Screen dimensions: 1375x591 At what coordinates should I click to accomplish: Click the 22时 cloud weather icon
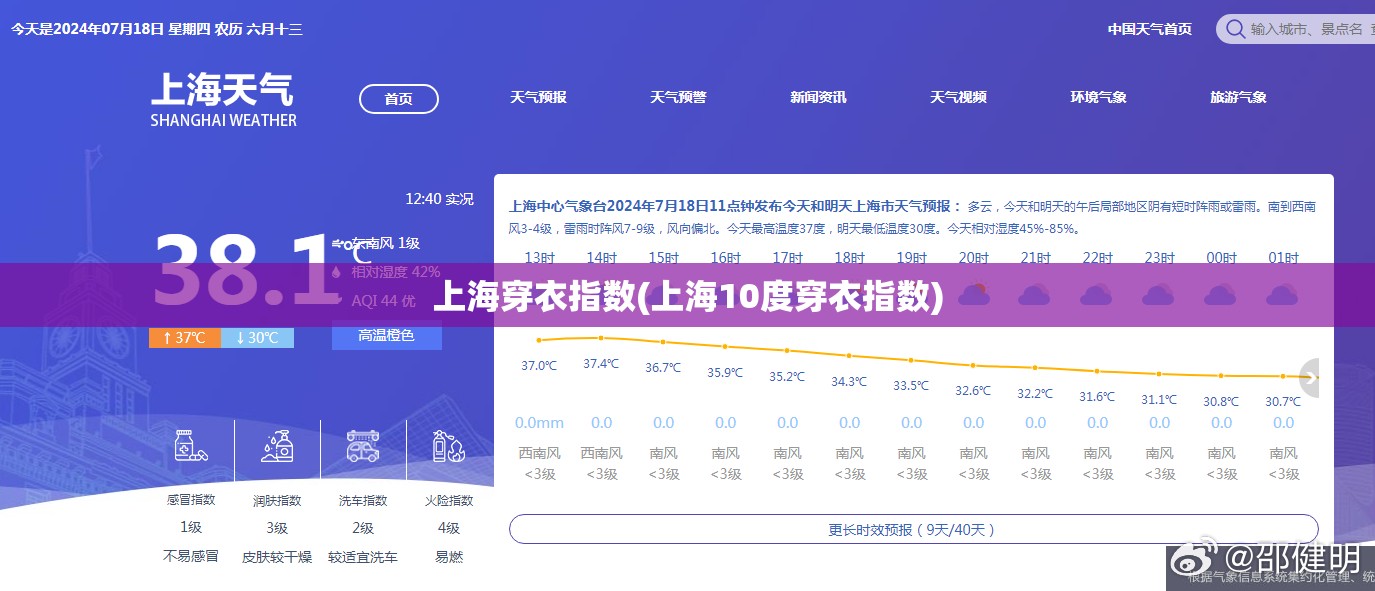point(1097,295)
